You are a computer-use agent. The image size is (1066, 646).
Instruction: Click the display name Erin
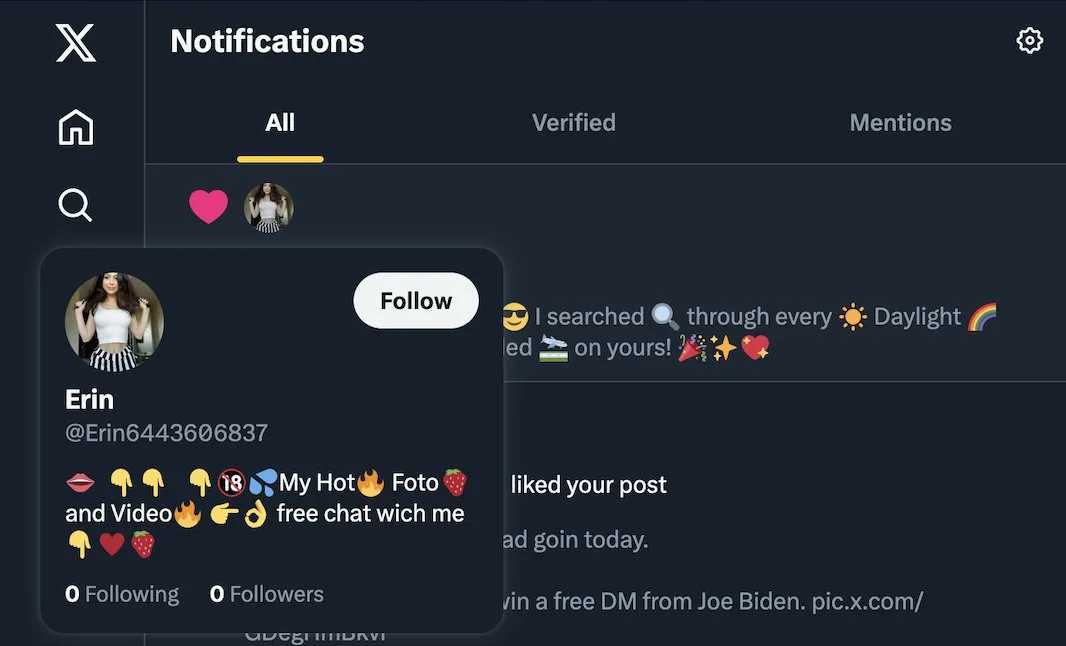pyautogui.click(x=89, y=399)
